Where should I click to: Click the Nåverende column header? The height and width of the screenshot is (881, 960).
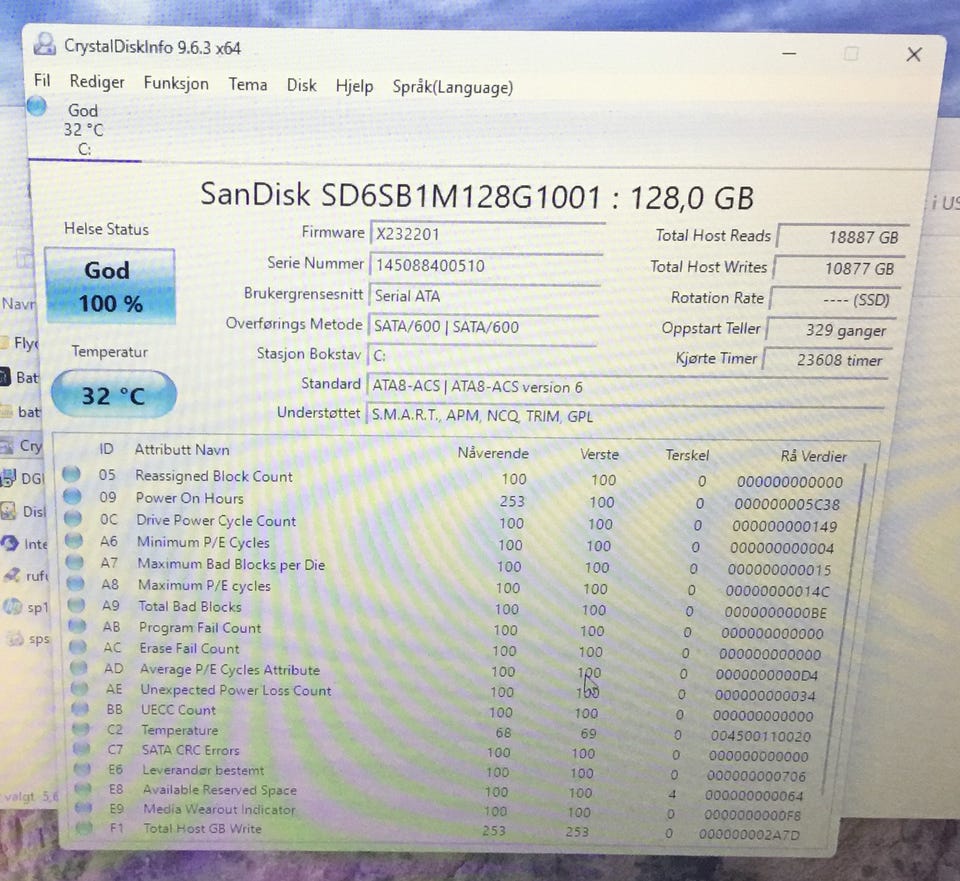coord(493,453)
